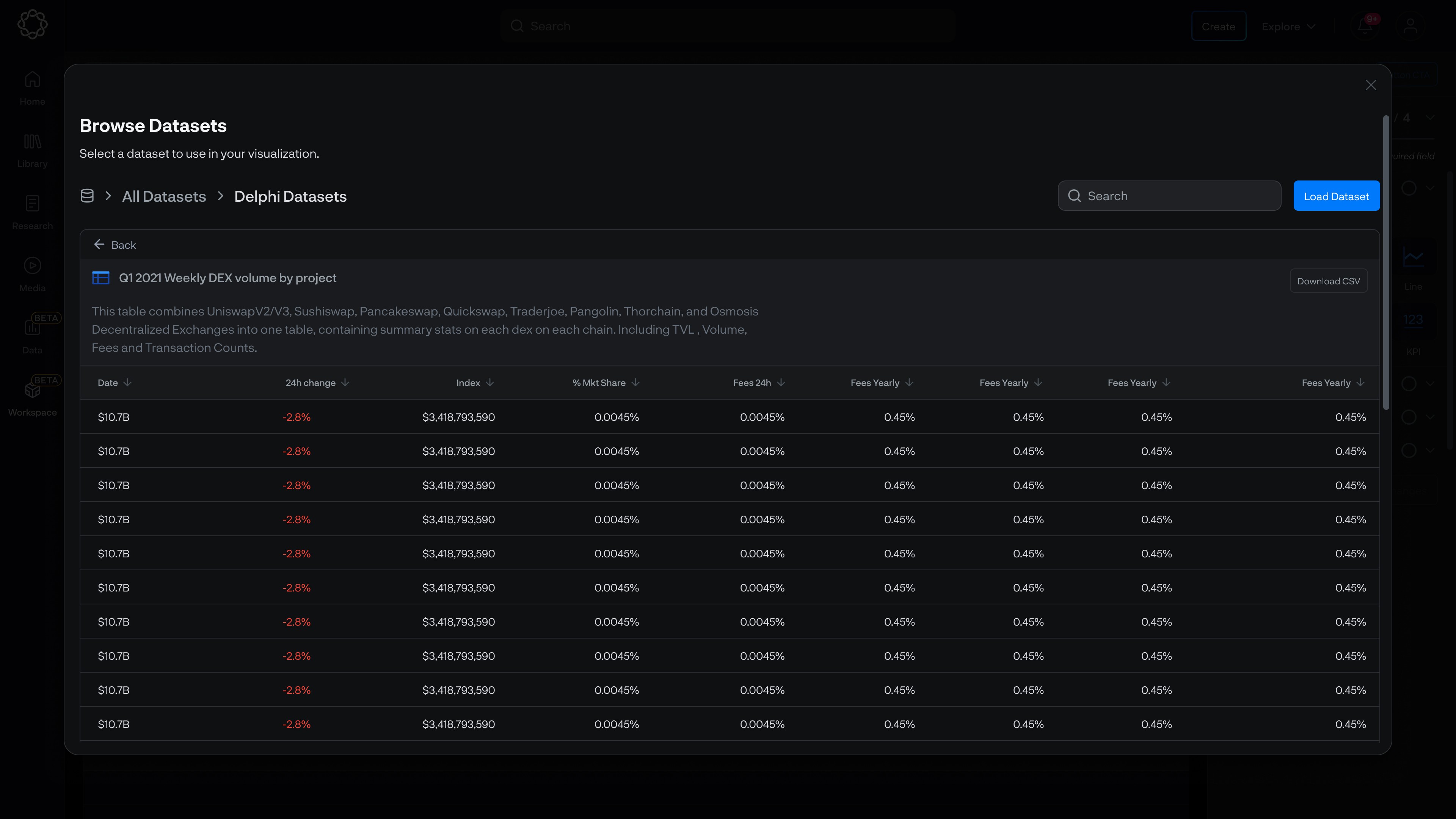This screenshot has width=1456, height=819.
Task: Select Delphi Datasets breadcrumb
Action: click(x=290, y=196)
